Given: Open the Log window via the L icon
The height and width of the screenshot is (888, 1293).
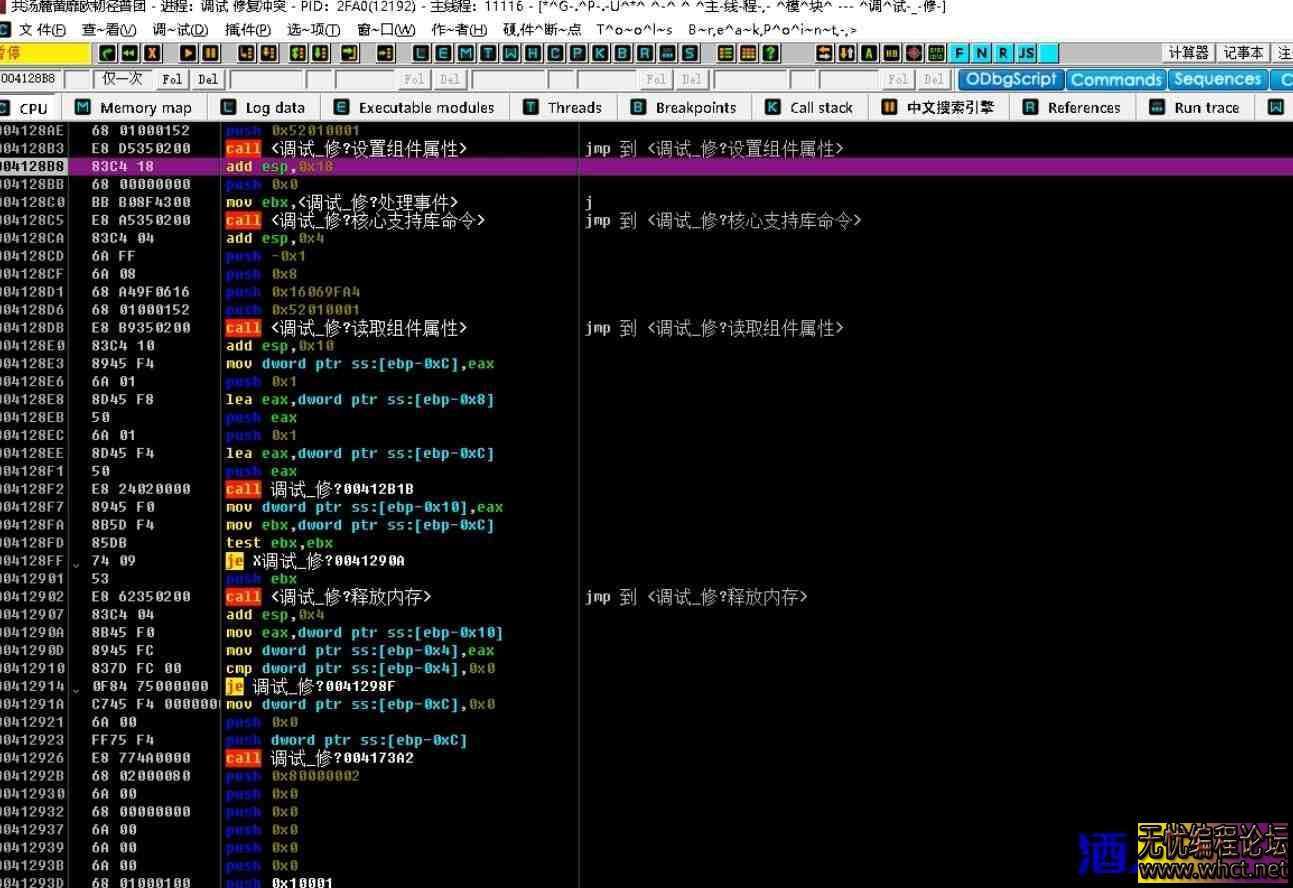Looking at the screenshot, I should point(421,53).
